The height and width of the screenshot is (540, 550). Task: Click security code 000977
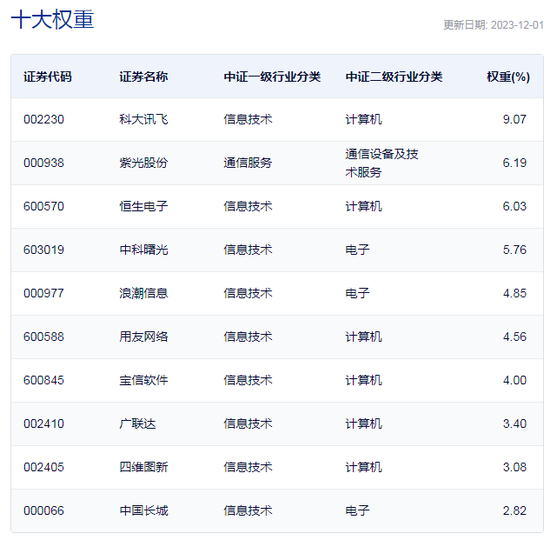(x=44, y=294)
